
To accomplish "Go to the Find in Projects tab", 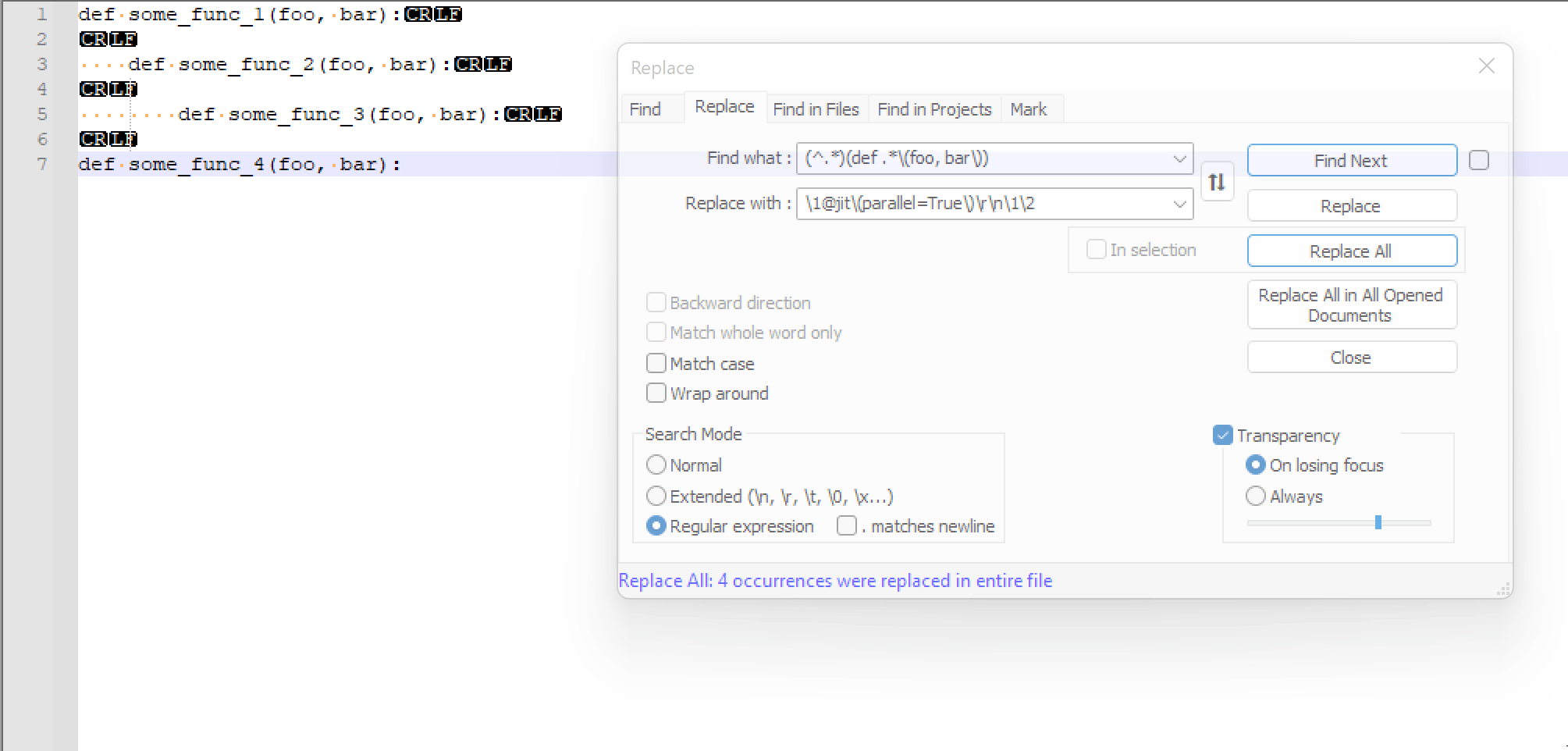I will coord(934,109).
